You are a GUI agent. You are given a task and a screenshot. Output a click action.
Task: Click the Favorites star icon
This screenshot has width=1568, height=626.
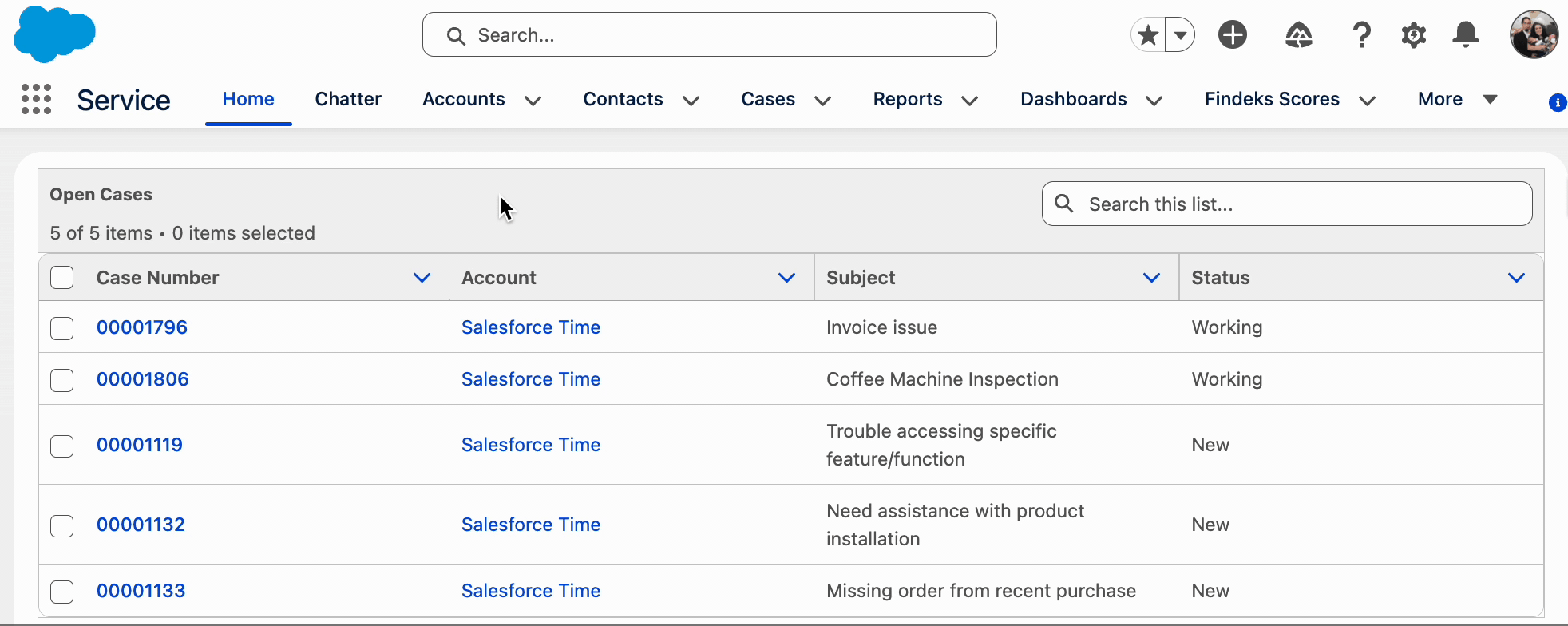pos(1148,35)
